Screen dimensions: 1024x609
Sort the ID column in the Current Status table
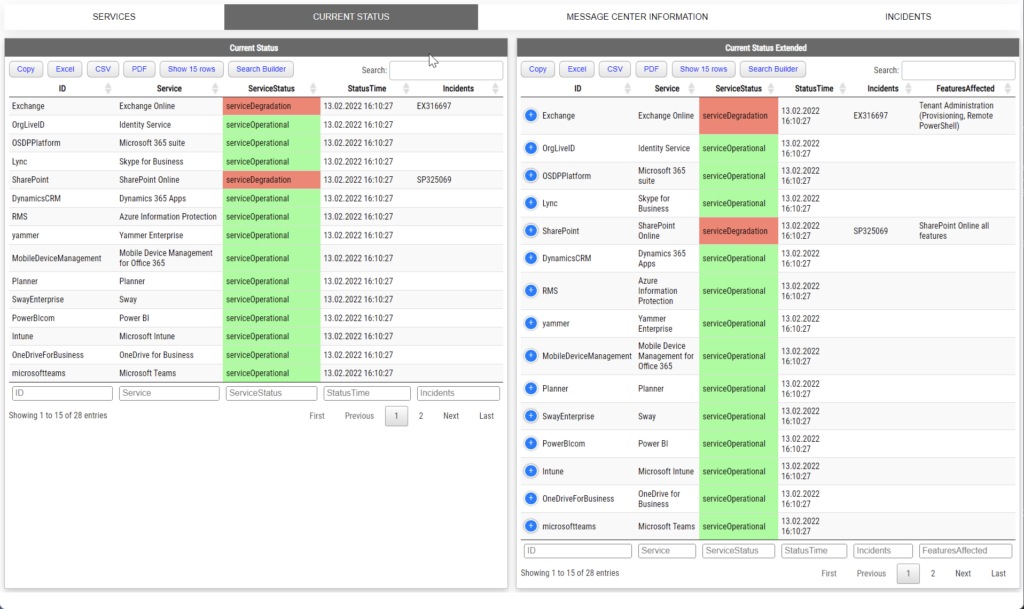point(60,88)
